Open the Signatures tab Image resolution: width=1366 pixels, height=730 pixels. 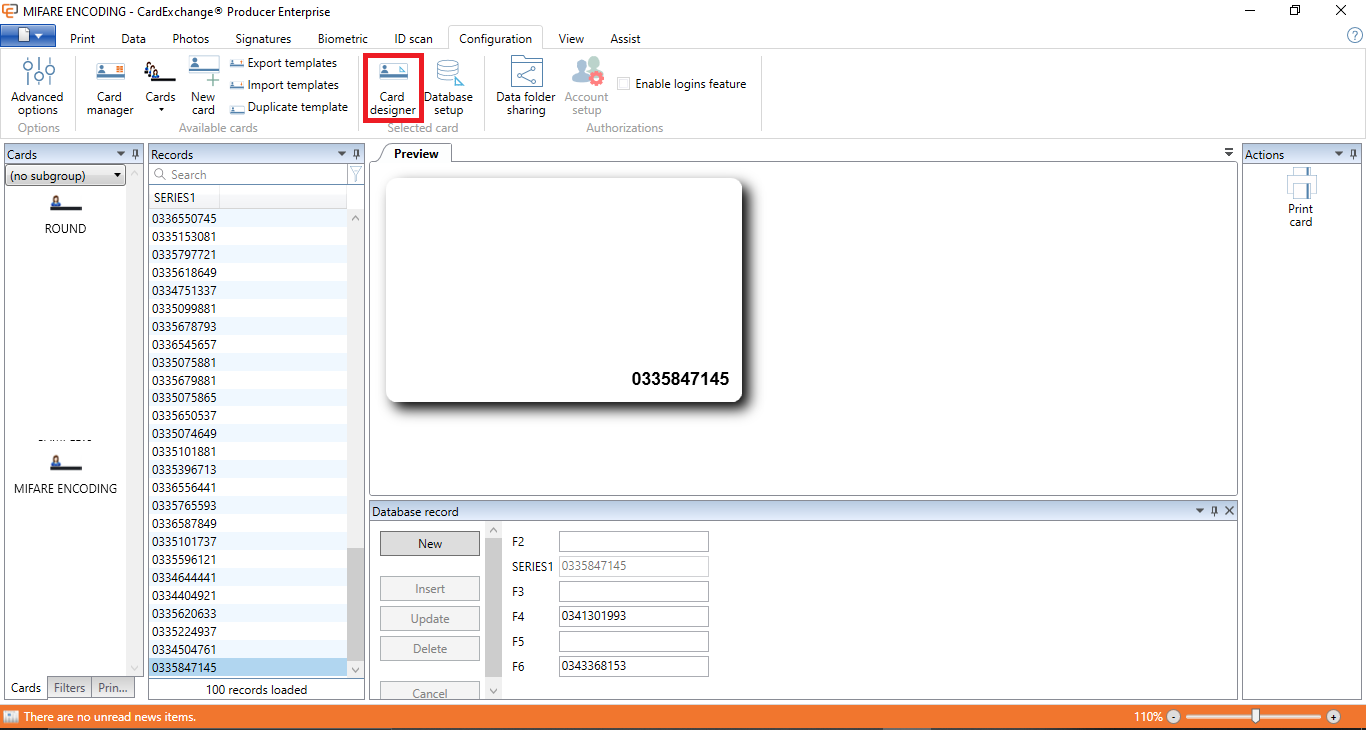pyautogui.click(x=263, y=39)
